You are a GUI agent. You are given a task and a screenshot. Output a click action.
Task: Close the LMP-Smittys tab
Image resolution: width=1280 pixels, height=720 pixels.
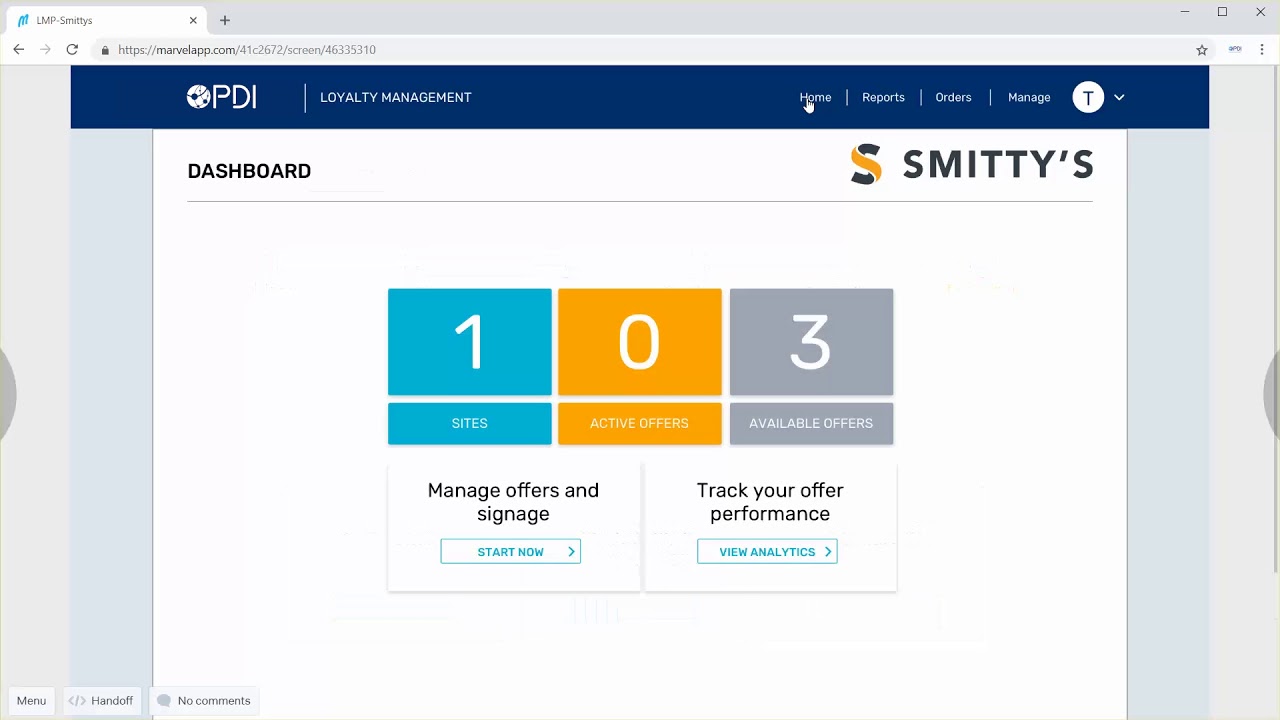click(193, 20)
